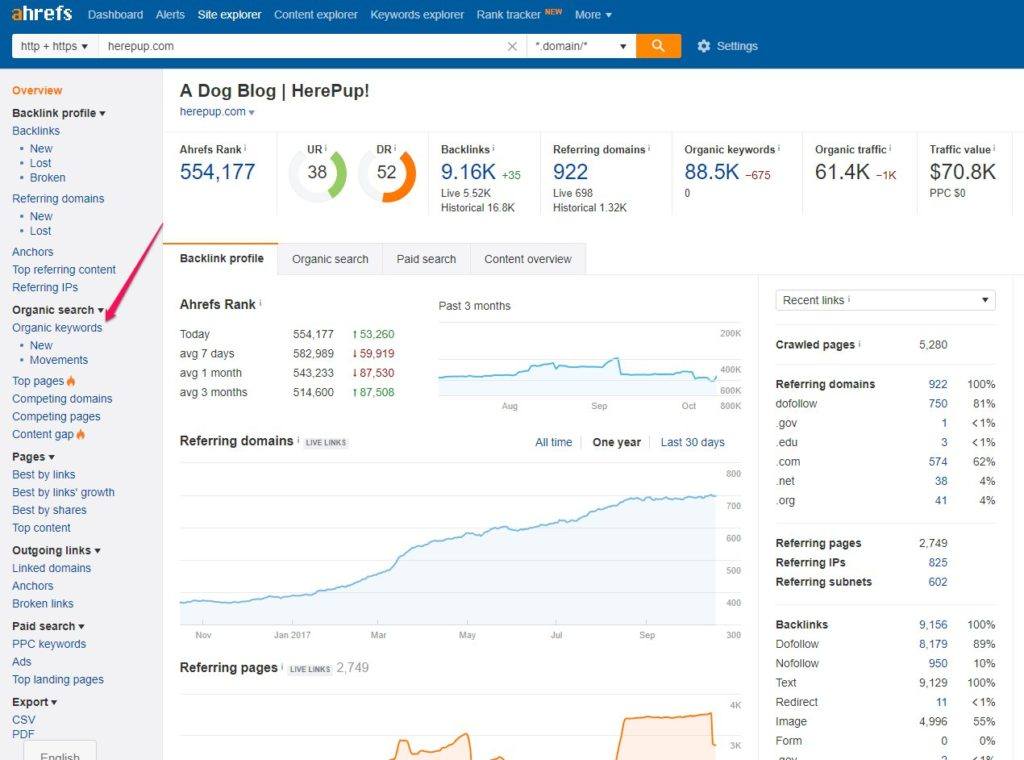Image resolution: width=1024 pixels, height=760 pixels.
Task: Go to Dashboard in top navigation
Action: pyautogui.click(x=116, y=14)
